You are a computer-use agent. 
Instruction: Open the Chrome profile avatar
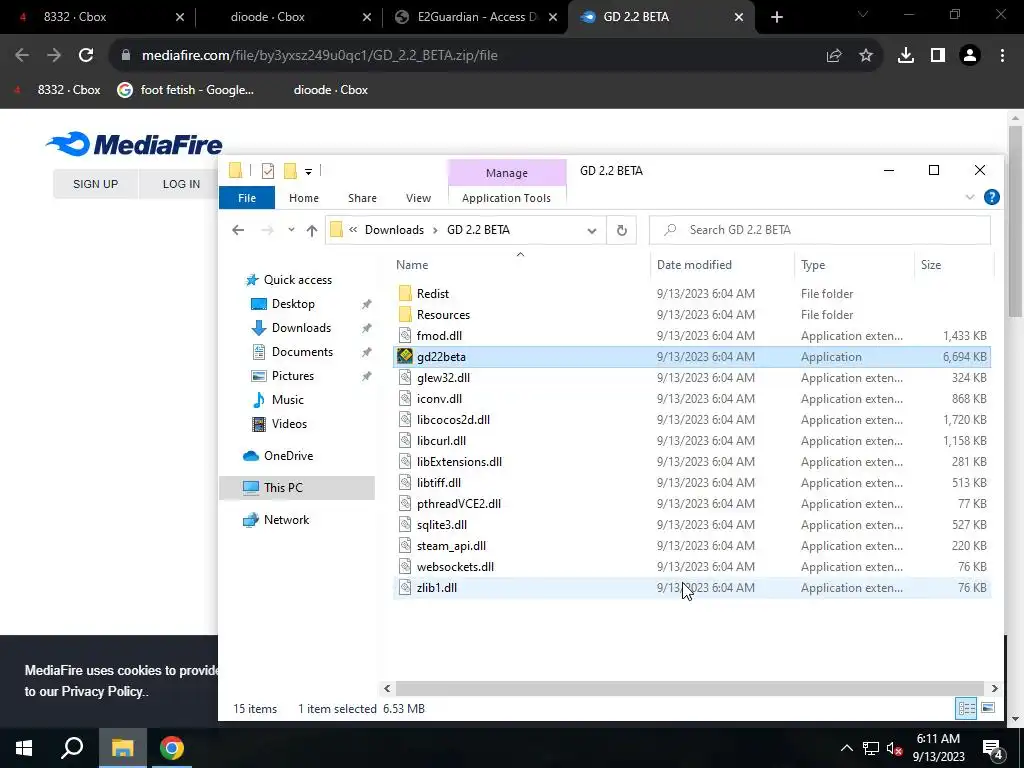[x=970, y=56]
